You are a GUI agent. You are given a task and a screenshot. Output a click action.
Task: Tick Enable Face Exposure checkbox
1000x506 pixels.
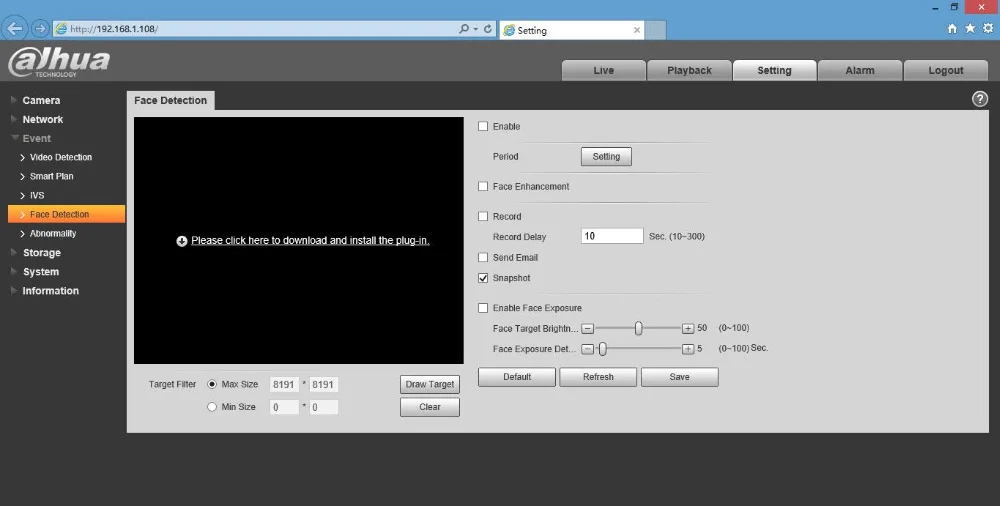[483, 308]
